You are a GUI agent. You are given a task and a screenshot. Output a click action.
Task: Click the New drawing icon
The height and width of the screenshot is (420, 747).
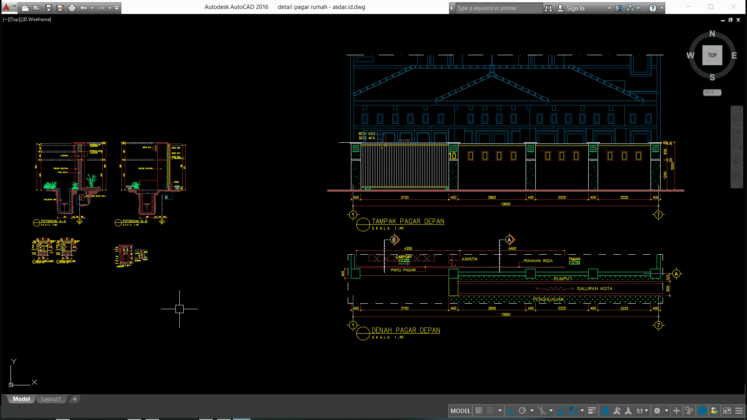[x=25, y=8]
